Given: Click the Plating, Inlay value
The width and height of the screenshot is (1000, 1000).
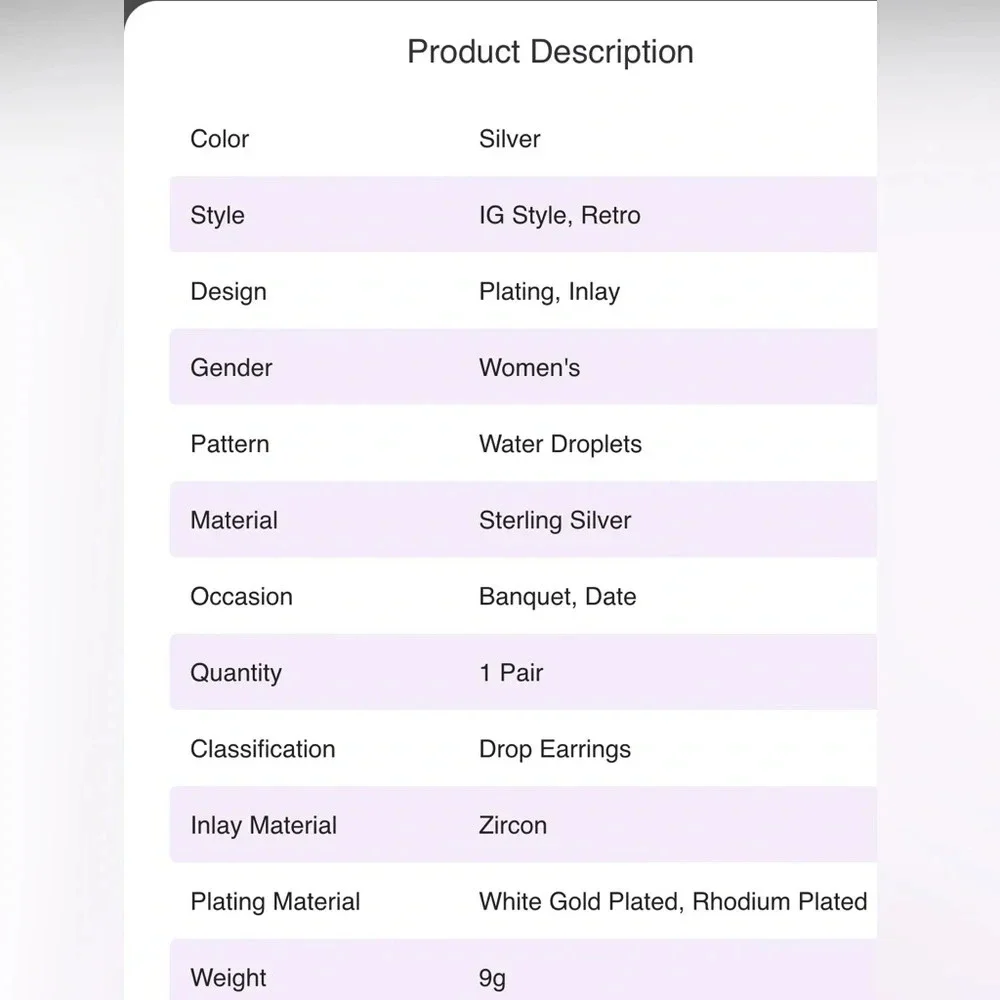Looking at the screenshot, I should pyautogui.click(x=549, y=291).
